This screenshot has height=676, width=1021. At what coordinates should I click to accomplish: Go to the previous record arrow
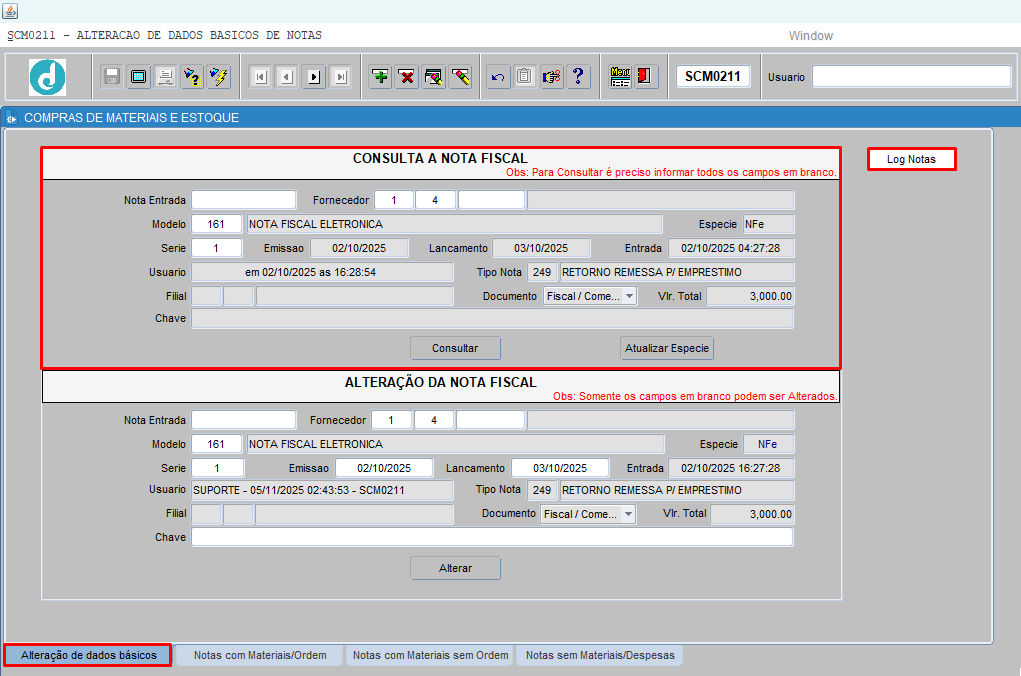[287, 77]
